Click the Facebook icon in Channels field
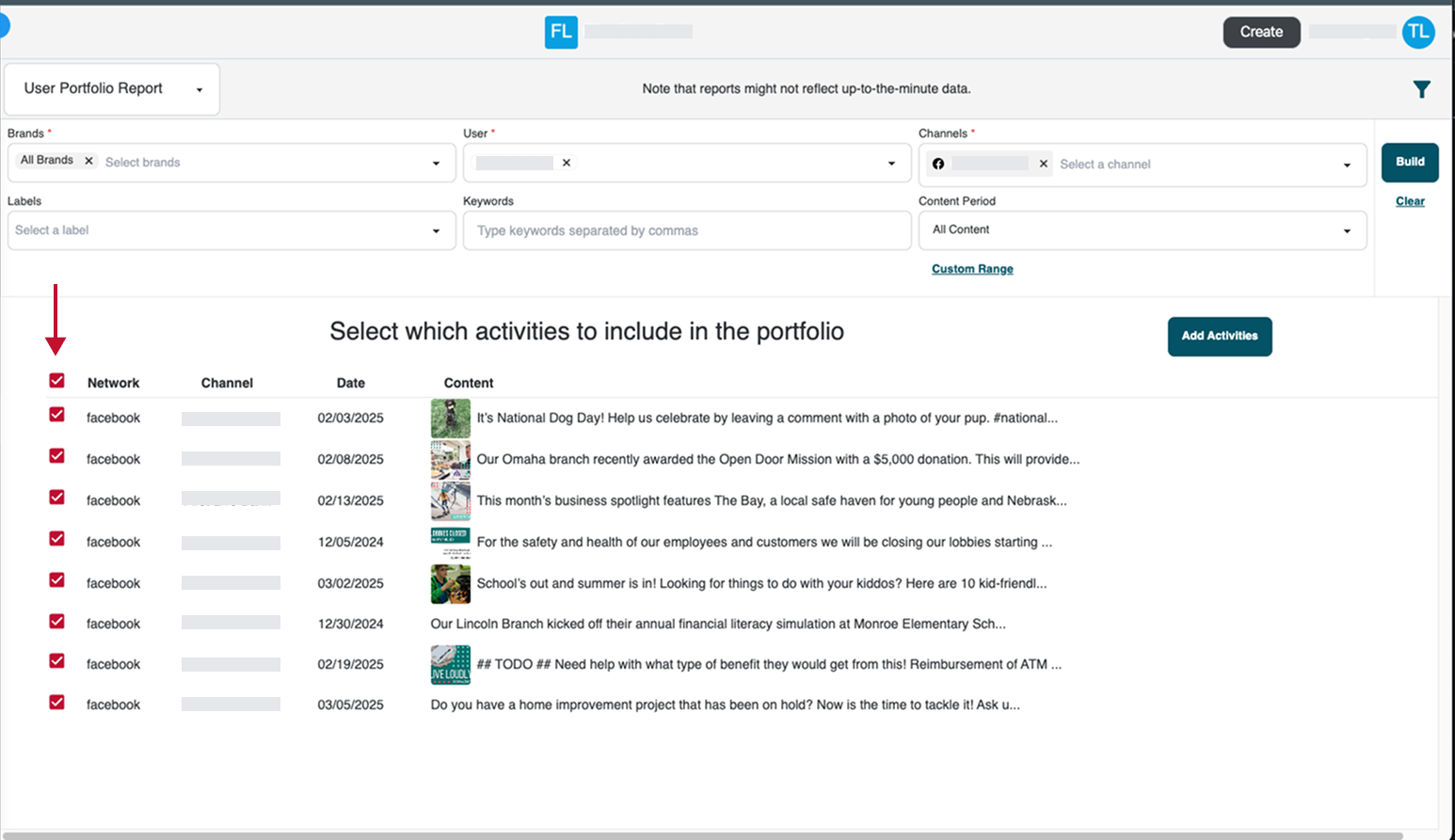Image resolution: width=1455 pixels, height=840 pixels. (x=938, y=164)
